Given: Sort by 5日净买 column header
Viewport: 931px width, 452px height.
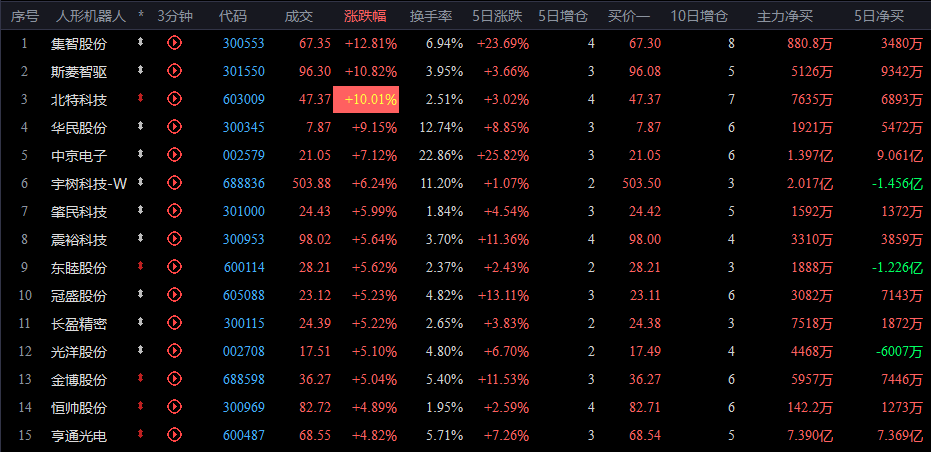Looking at the screenshot, I should (x=879, y=16).
